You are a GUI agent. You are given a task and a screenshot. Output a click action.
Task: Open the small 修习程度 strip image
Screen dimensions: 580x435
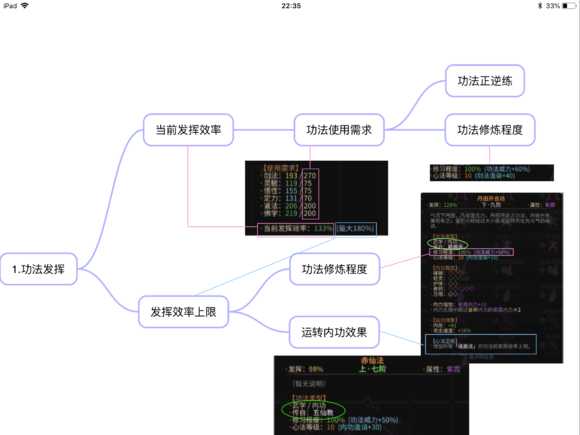click(x=492, y=173)
